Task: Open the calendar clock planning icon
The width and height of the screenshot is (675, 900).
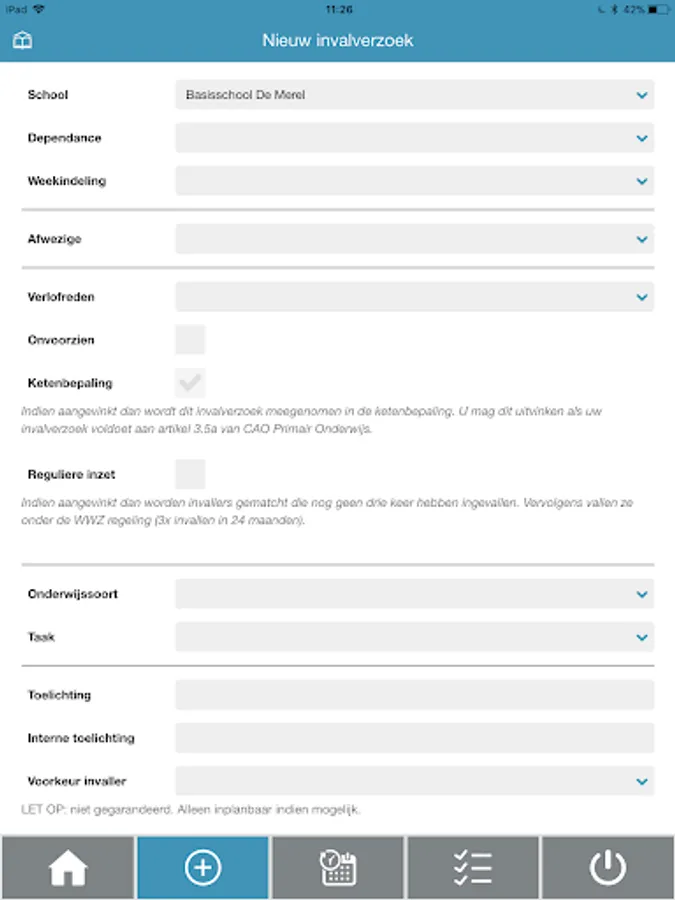Action: (338, 868)
